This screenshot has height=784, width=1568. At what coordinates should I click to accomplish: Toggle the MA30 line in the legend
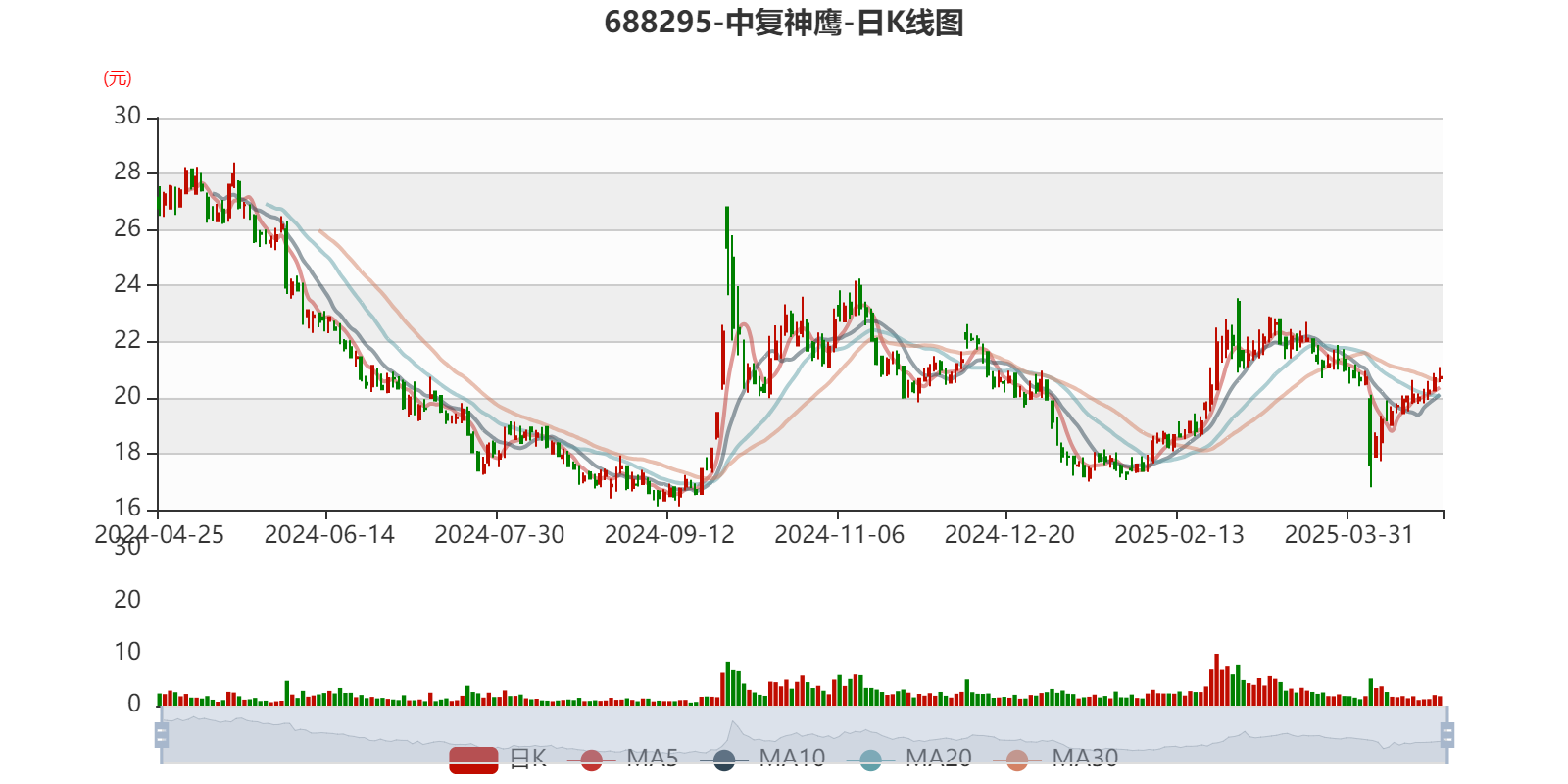[1055, 759]
